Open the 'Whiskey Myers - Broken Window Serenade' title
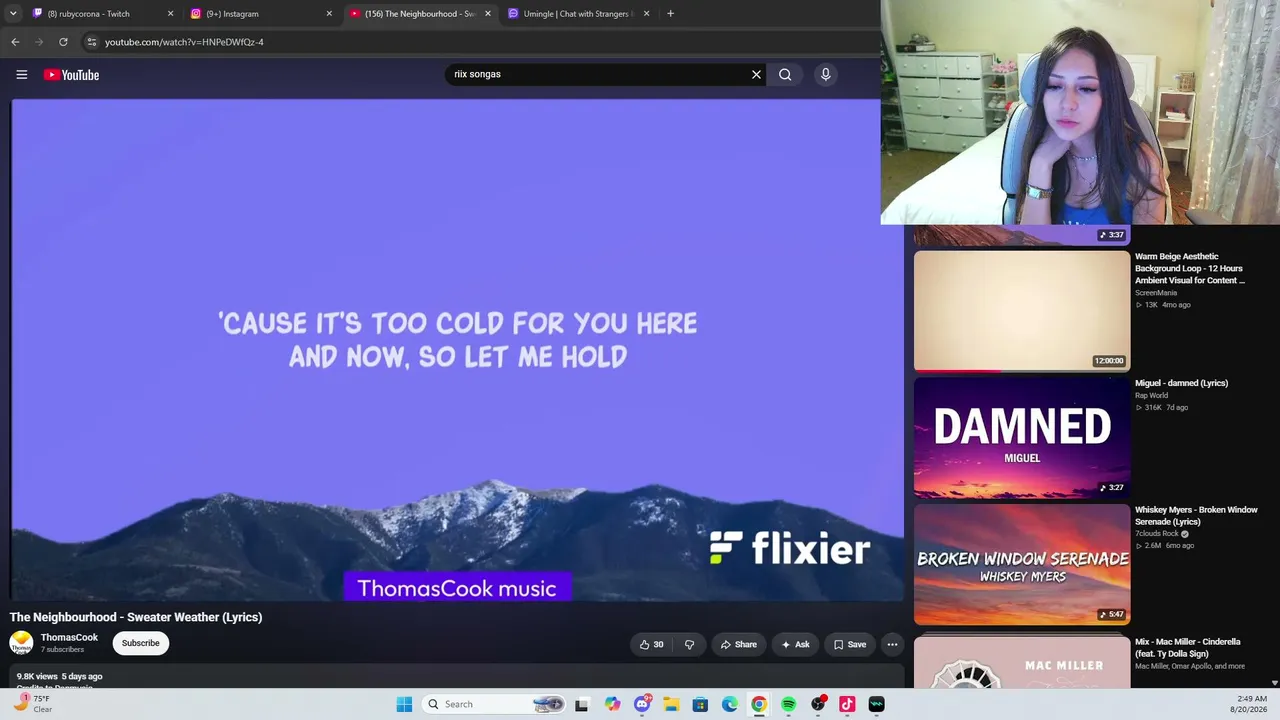1280x720 pixels. [1196, 516]
